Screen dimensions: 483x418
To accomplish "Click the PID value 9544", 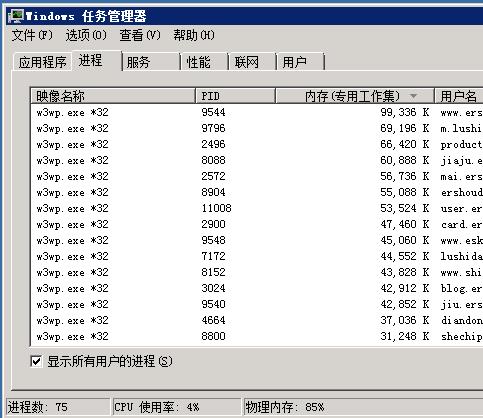I will pos(213,112).
